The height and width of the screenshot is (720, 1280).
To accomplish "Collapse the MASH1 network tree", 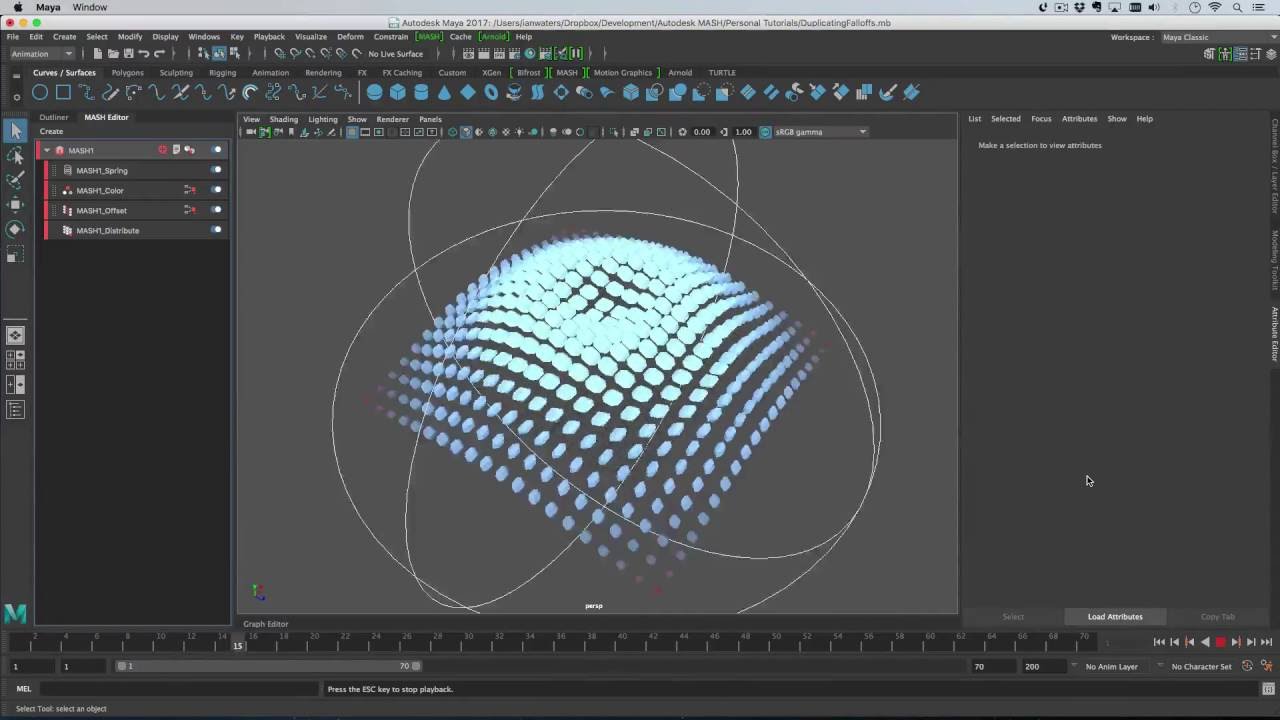I will [x=46, y=150].
